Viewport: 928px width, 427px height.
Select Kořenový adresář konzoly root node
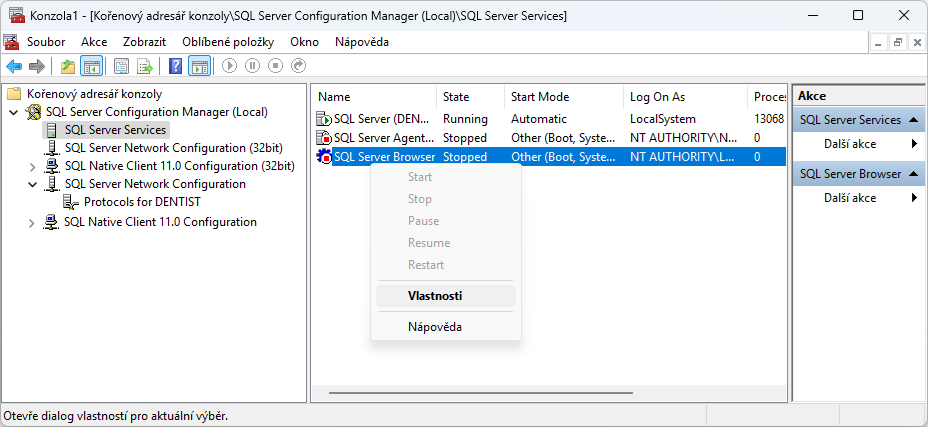[94, 94]
